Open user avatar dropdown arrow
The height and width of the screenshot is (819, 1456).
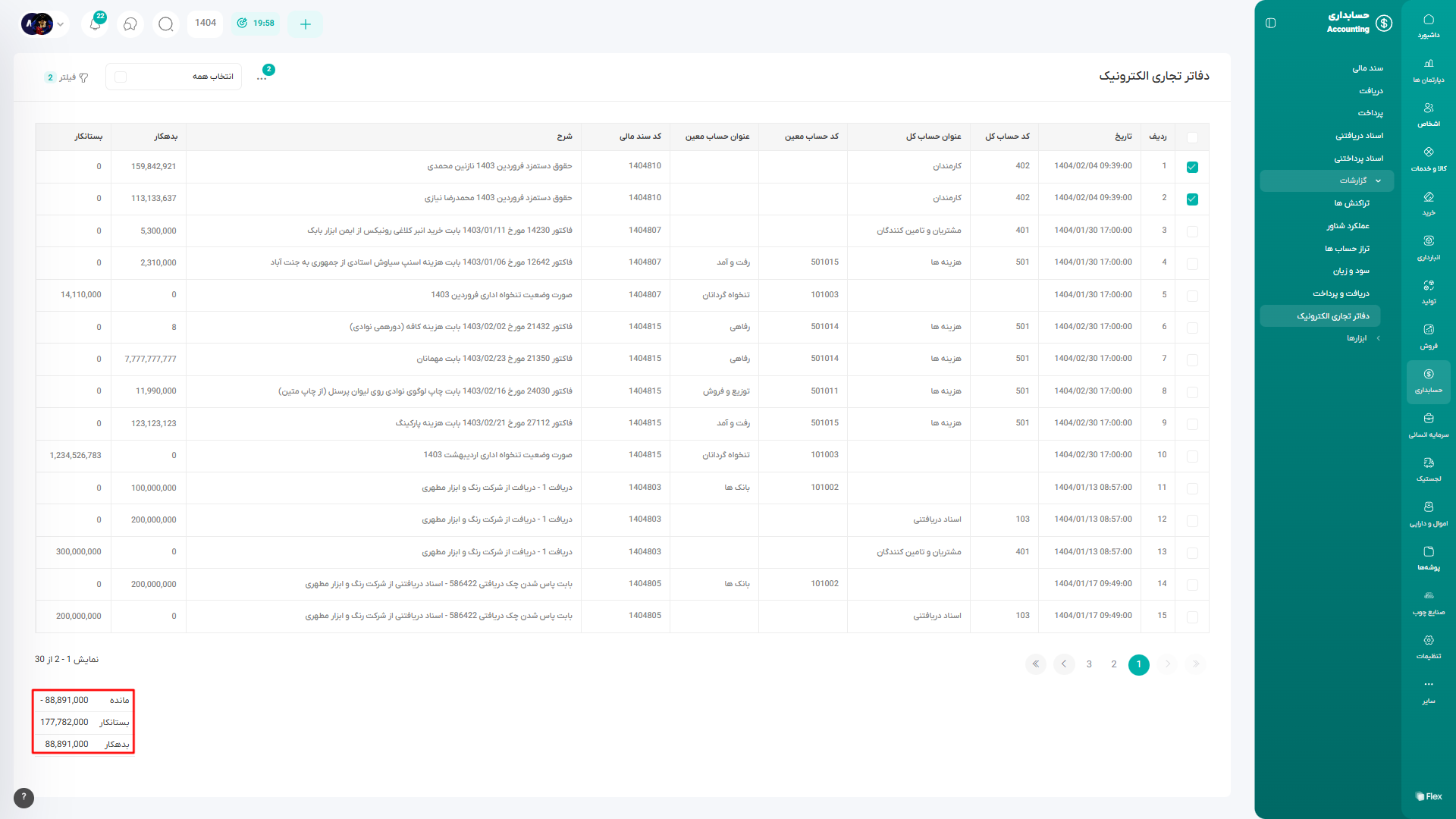pyautogui.click(x=61, y=24)
